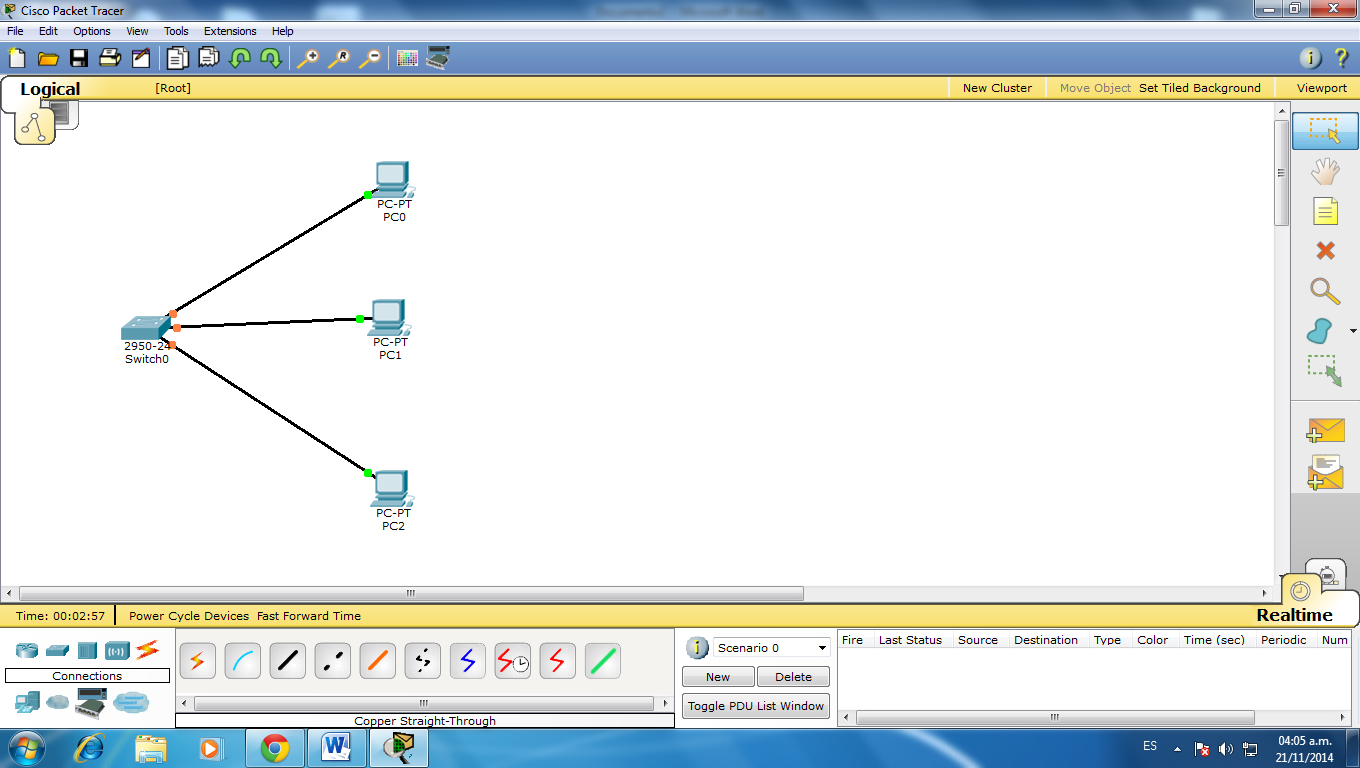Select the Add Simple PDU envelope
Viewport: 1360px width, 768px height.
click(1325, 431)
